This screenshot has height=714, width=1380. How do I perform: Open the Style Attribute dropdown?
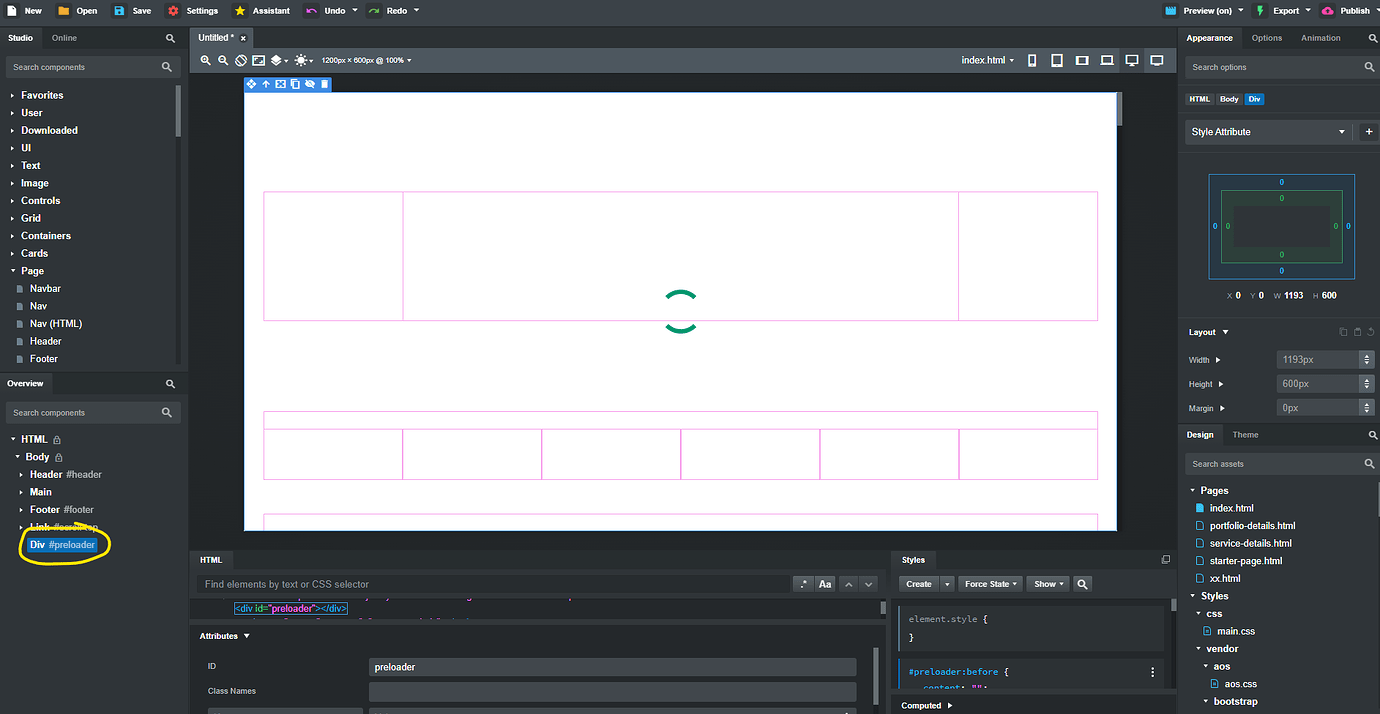click(x=1268, y=132)
